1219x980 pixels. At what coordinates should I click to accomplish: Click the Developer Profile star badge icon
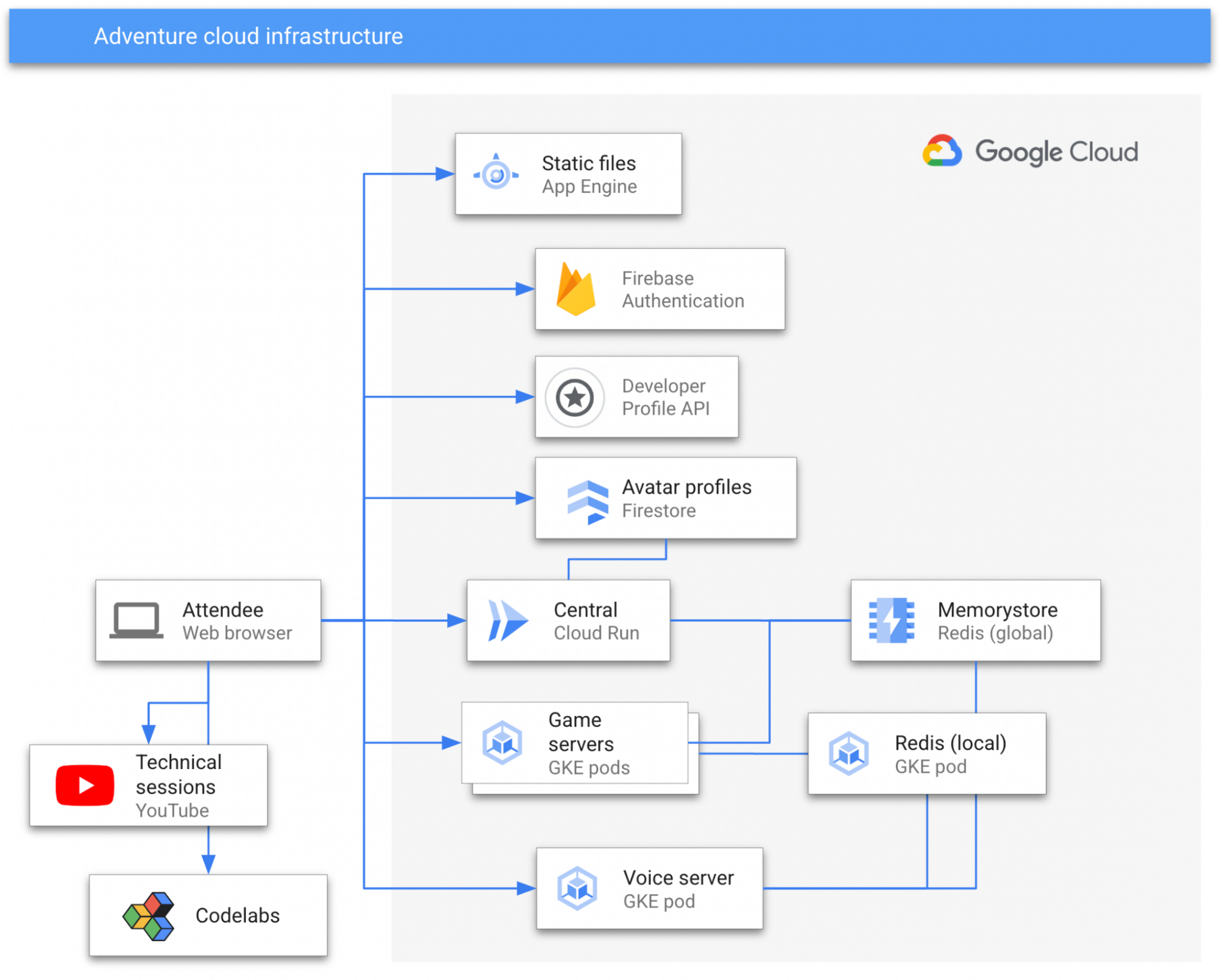point(574,397)
